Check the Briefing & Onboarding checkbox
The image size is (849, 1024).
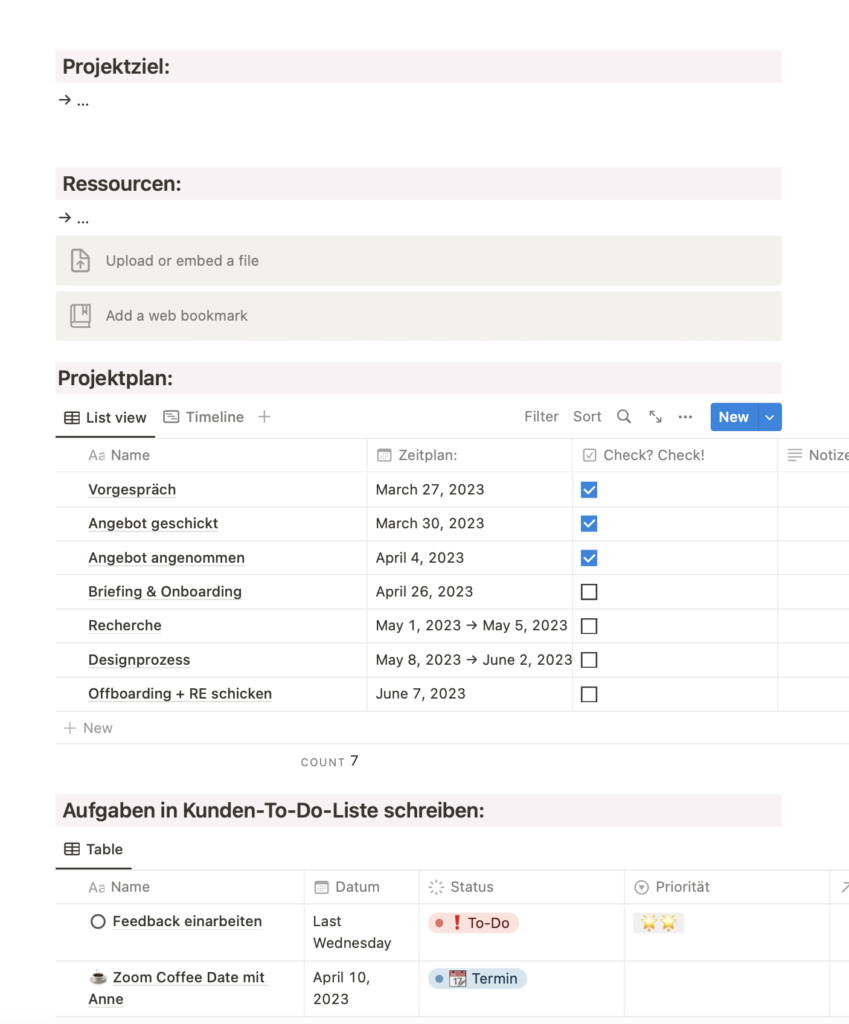coord(589,591)
